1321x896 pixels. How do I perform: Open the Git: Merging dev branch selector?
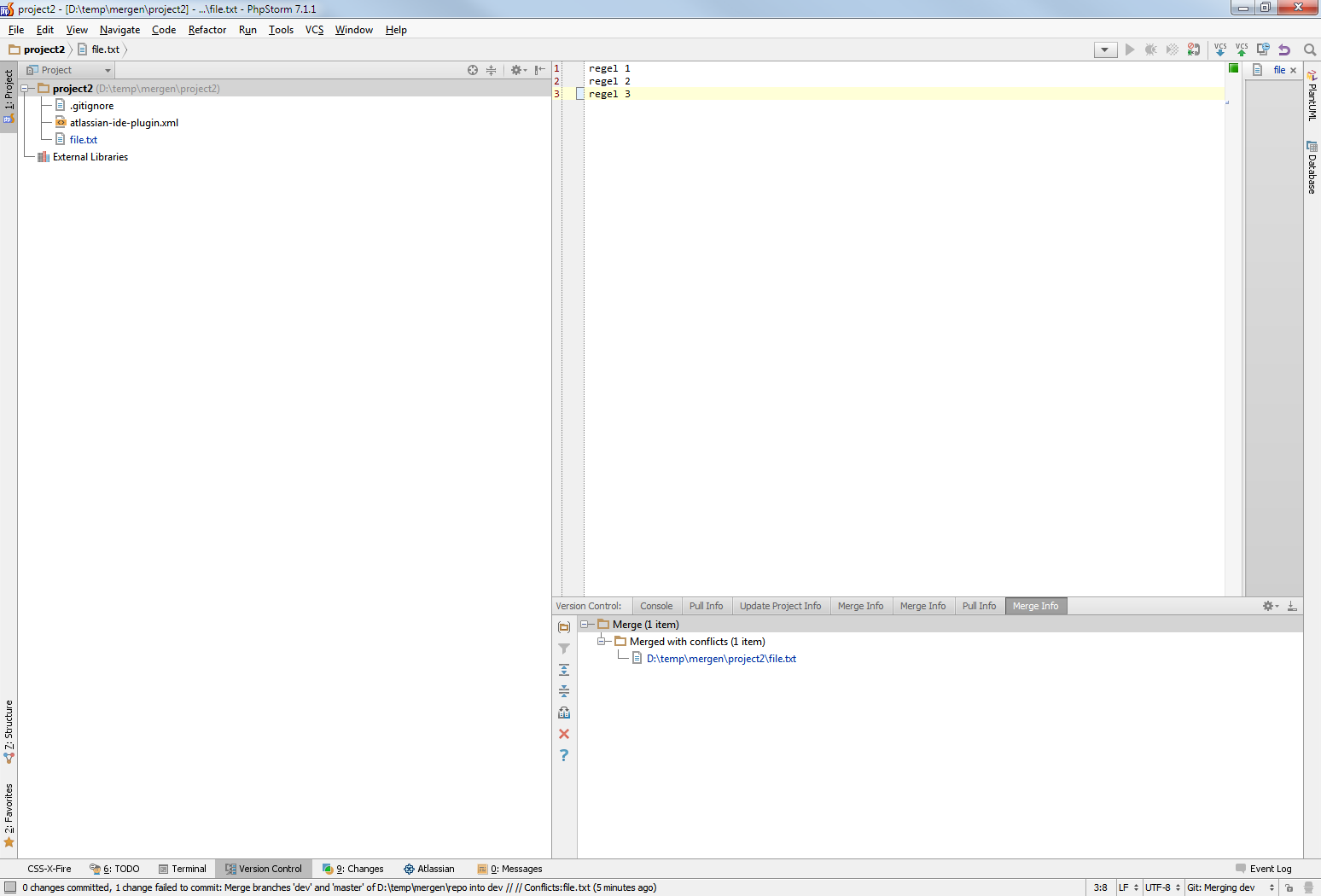click(1230, 887)
